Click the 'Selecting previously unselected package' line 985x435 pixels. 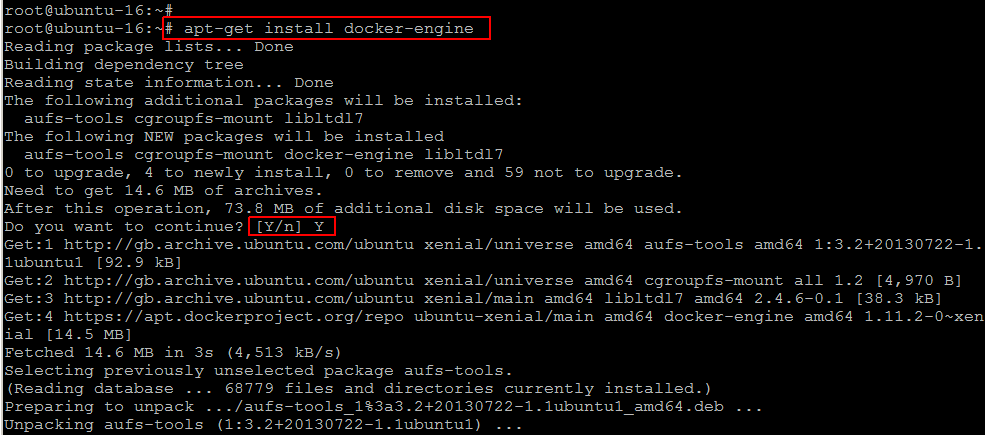click(258, 371)
